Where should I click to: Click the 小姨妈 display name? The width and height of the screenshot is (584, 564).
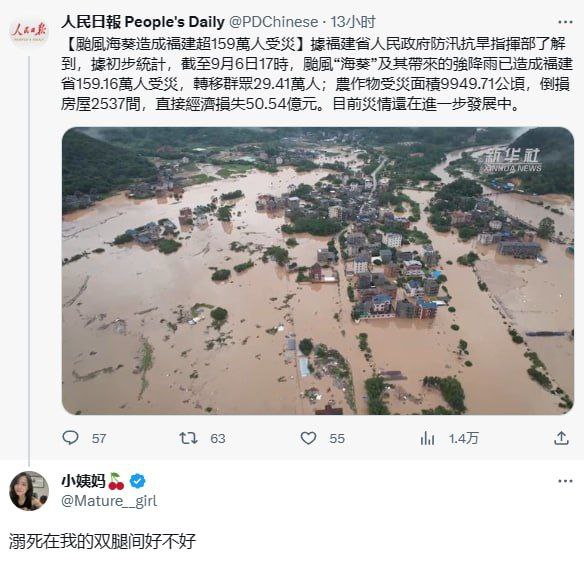coord(83,481)
